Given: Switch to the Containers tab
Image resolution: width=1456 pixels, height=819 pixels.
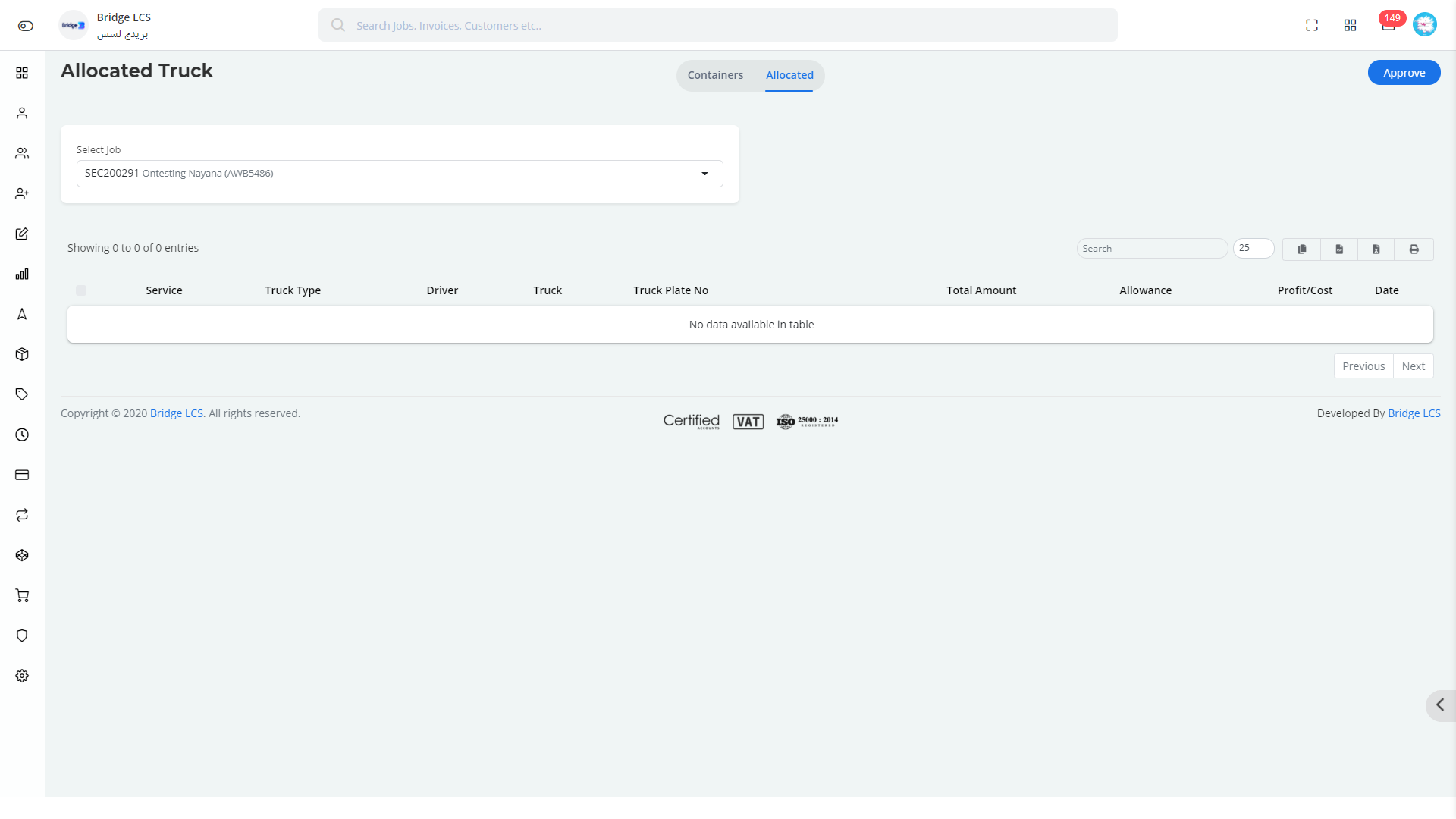Looking at the screenshot, I should click(x=714, y=74).
